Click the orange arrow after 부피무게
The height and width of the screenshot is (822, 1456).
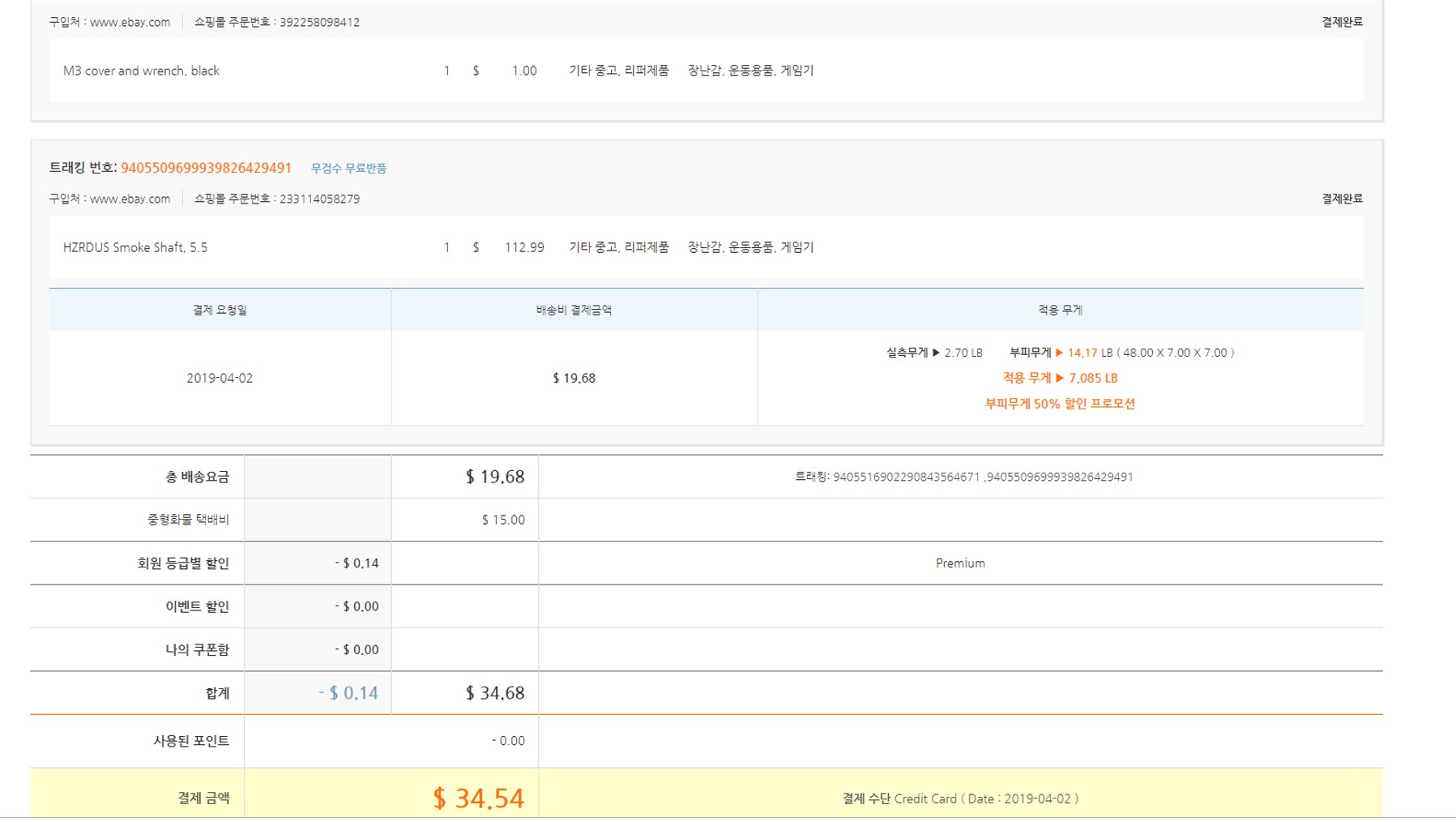pyautogui.click(x=1059, y=353)
